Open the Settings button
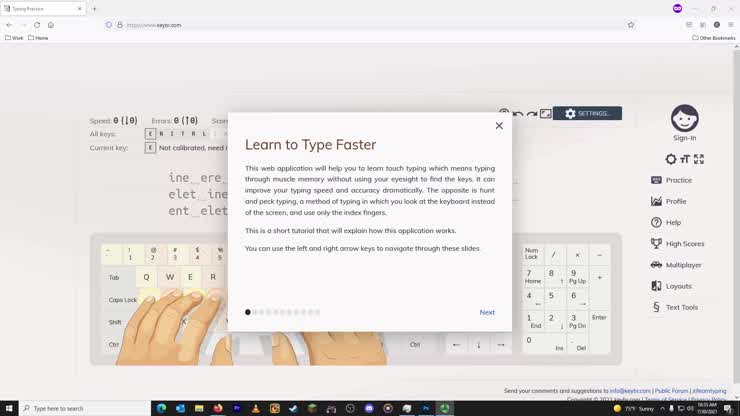 click(x=587, y=114)
